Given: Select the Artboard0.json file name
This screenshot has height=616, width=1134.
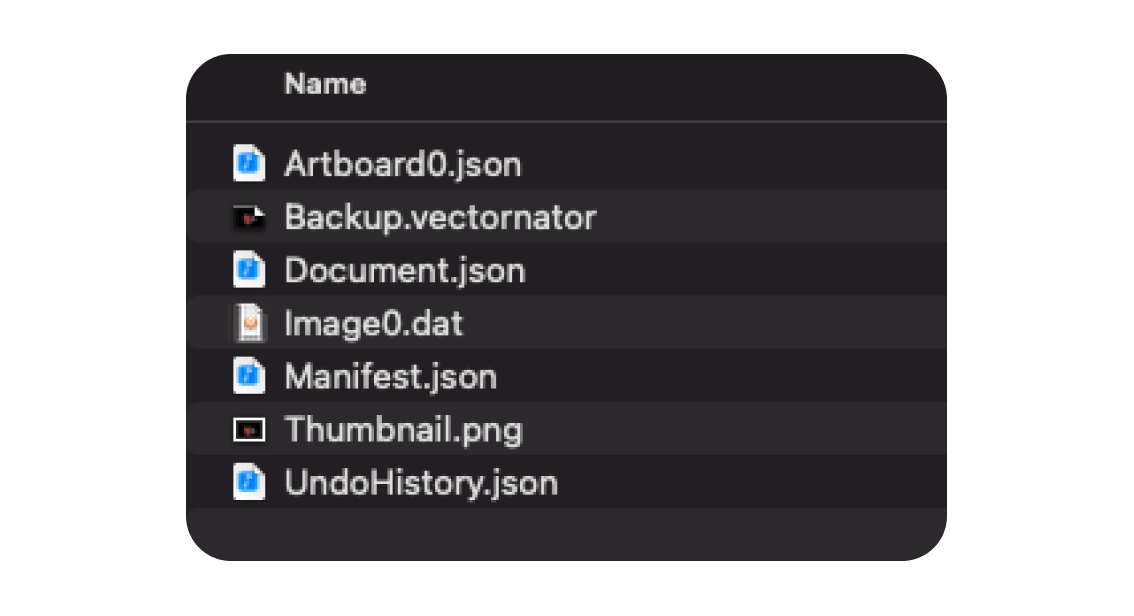Looking at the screenshot, I should pos(402,163).
